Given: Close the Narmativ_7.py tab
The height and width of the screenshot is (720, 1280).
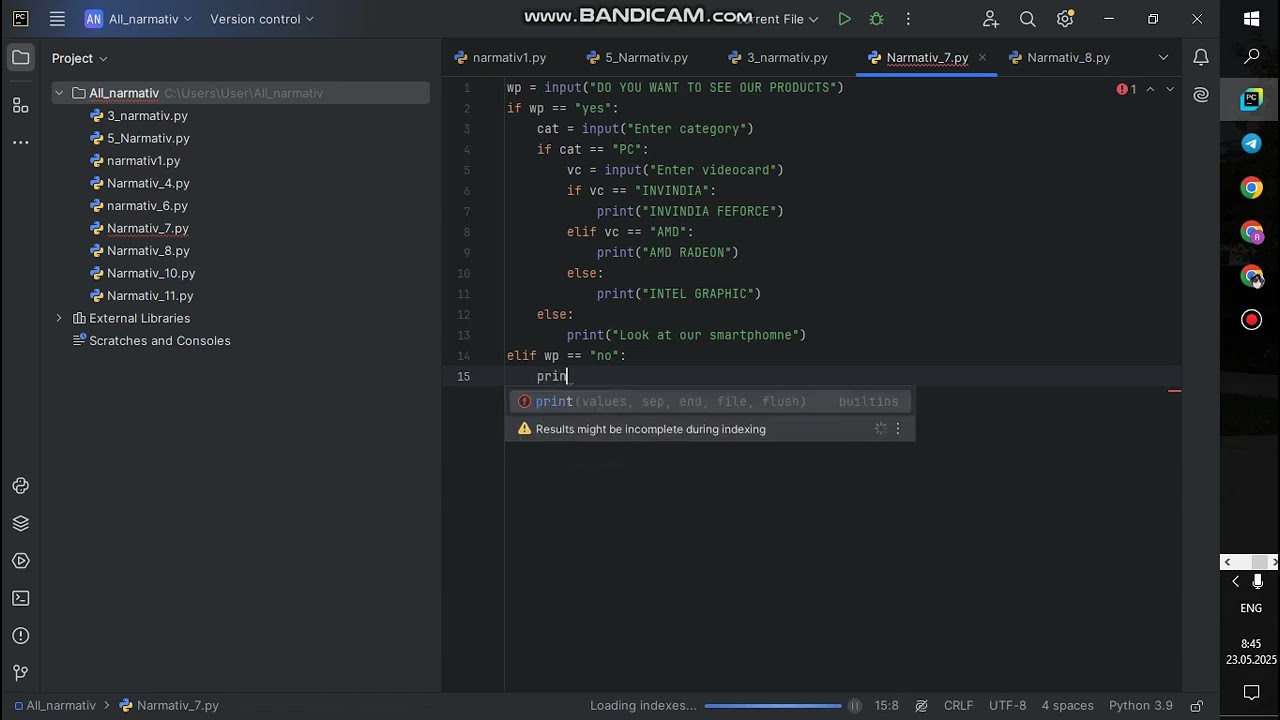Looking at the screenshot, I should coord(982,58).
